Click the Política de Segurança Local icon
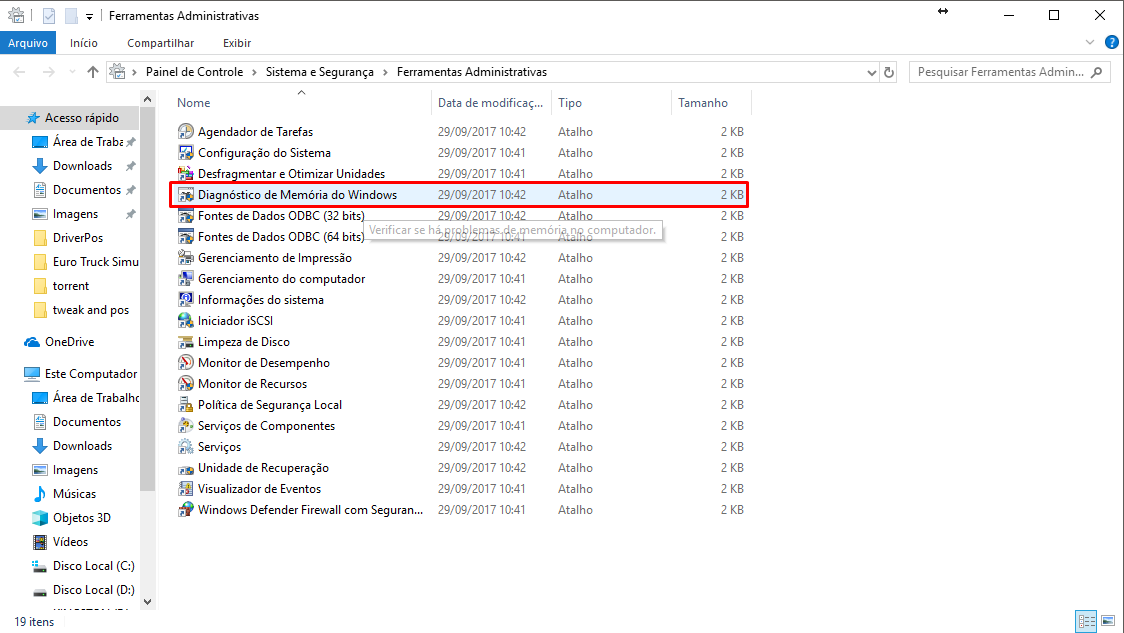 click(186, 405)
